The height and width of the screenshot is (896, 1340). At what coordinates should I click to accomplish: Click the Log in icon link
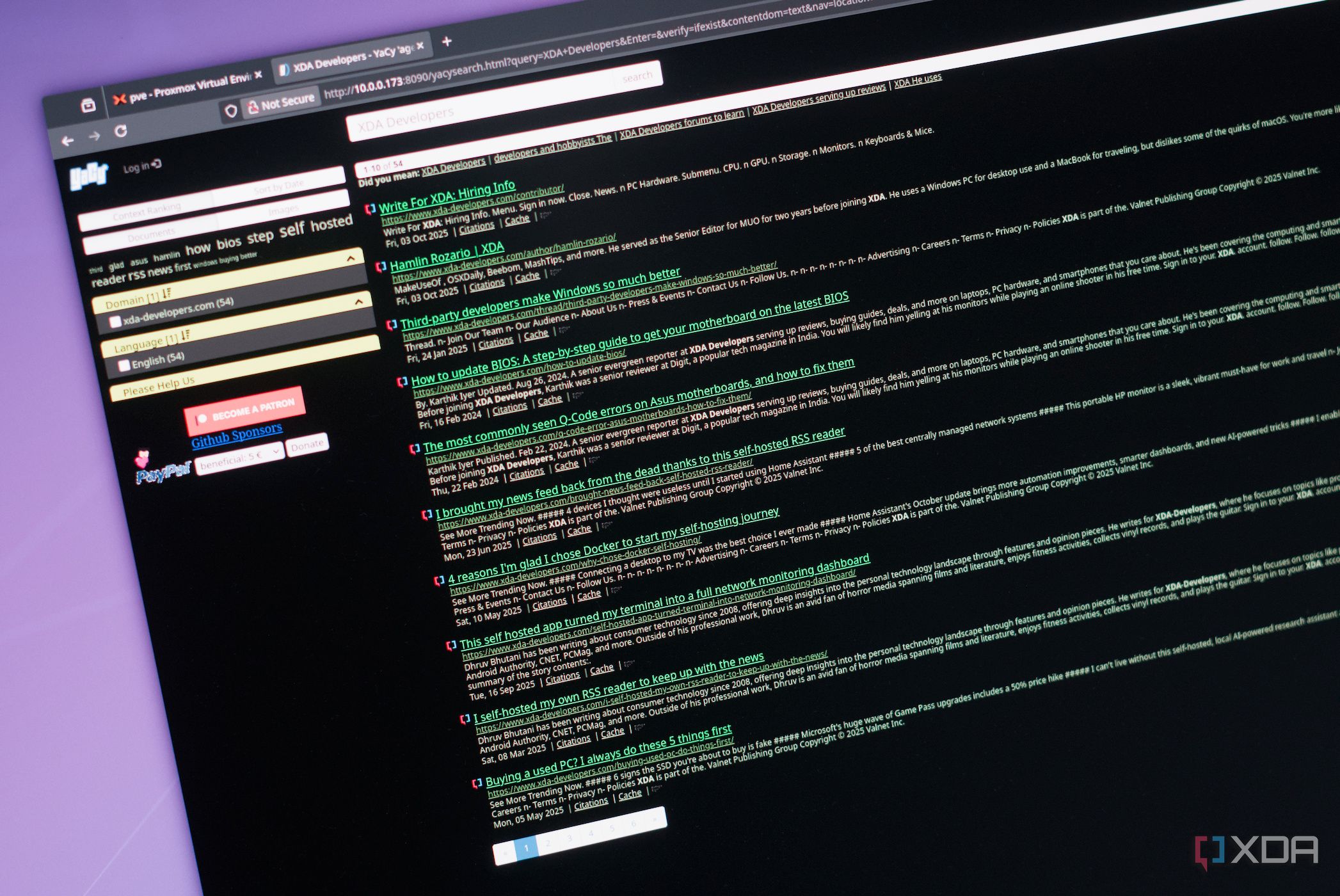click(143, 166)
